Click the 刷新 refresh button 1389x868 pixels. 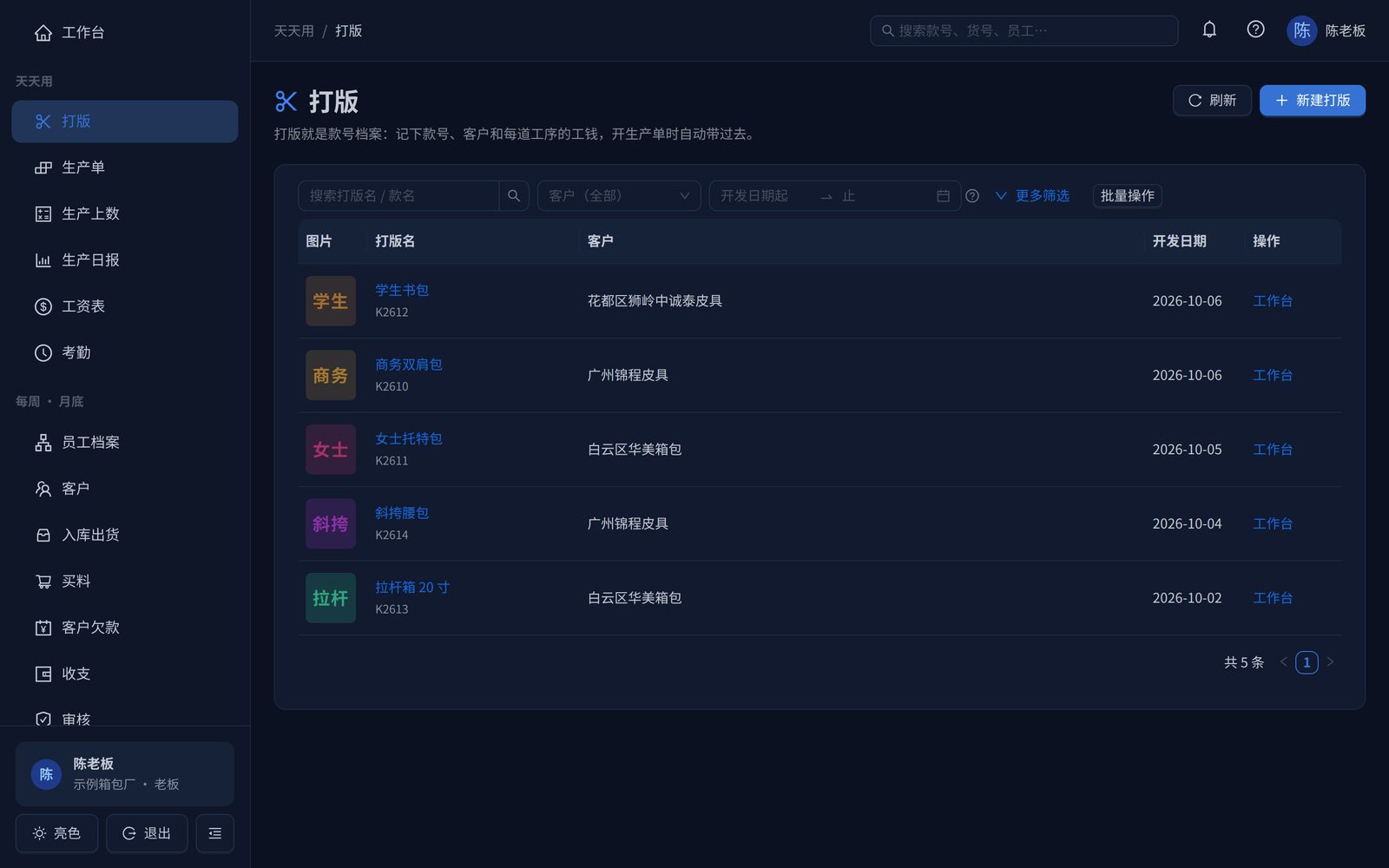(x=1212, y=101)
